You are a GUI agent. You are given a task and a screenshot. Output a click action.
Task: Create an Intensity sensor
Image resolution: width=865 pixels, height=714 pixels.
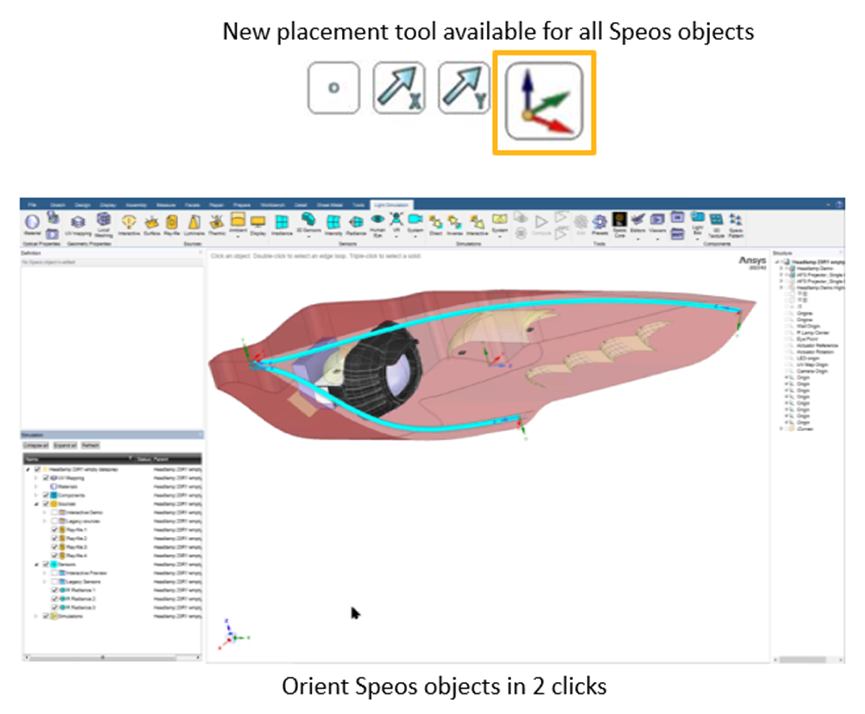click(x=333, y=225)
